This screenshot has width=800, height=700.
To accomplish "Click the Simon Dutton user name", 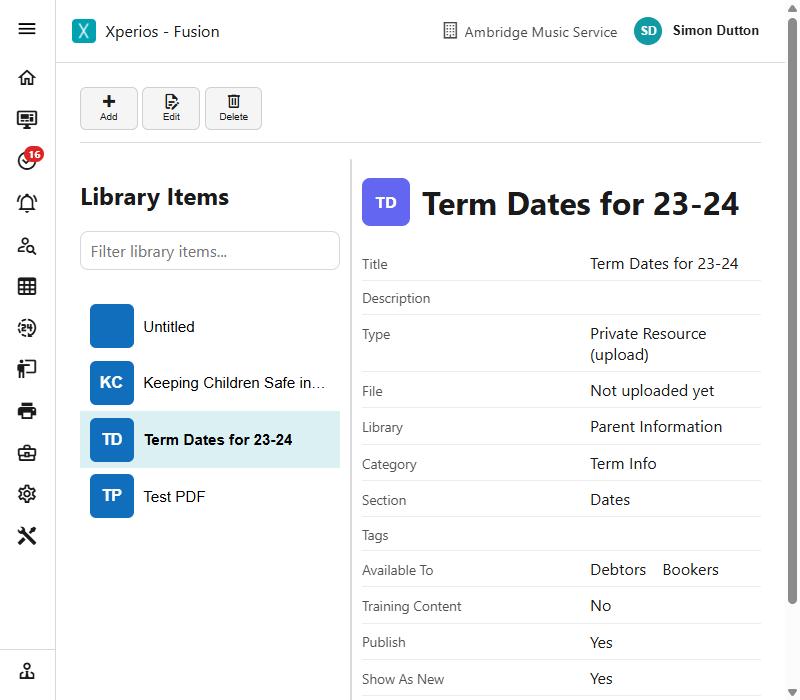I will [x=716, y=31].
